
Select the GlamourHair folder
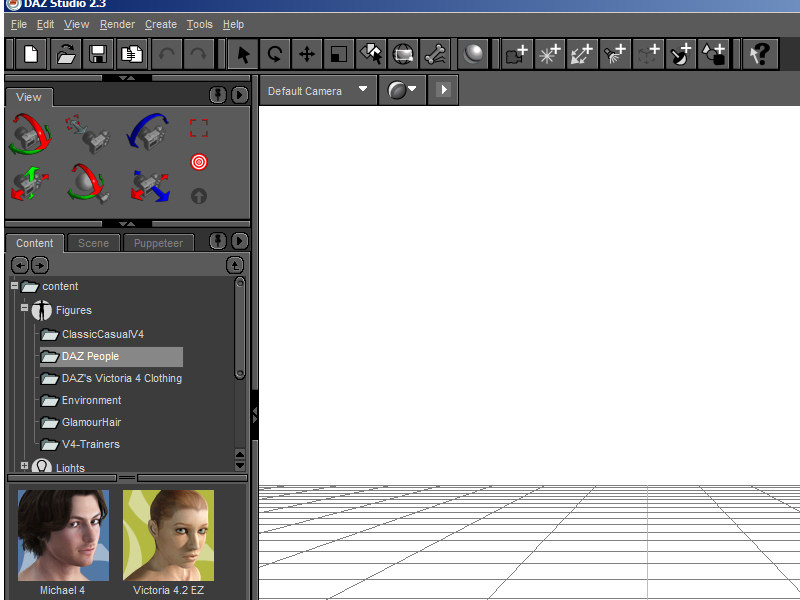pyautogui.click(x=91, y=422)
